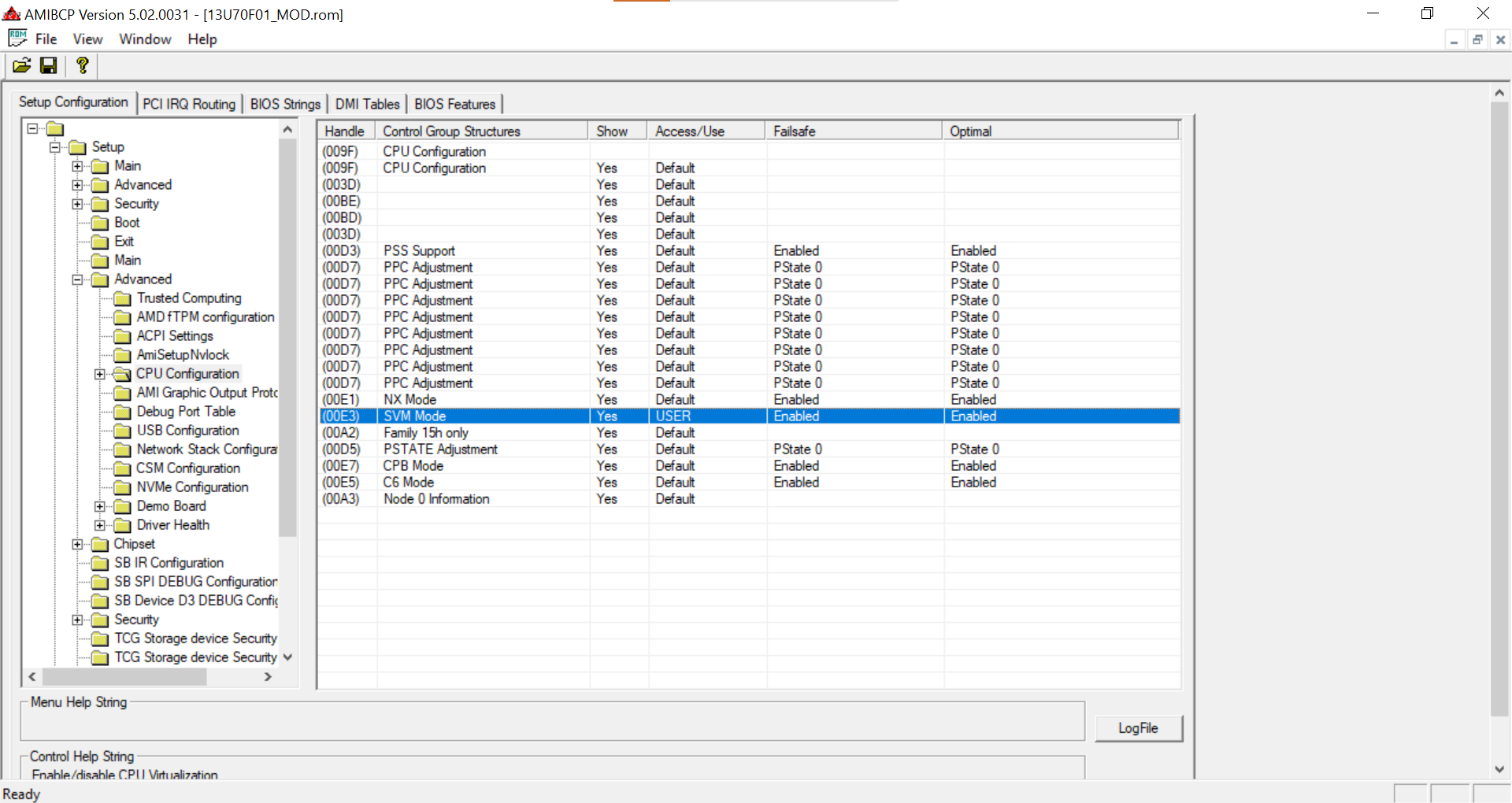
Task: Open About via the question mark icon
Action: (82, 65)
